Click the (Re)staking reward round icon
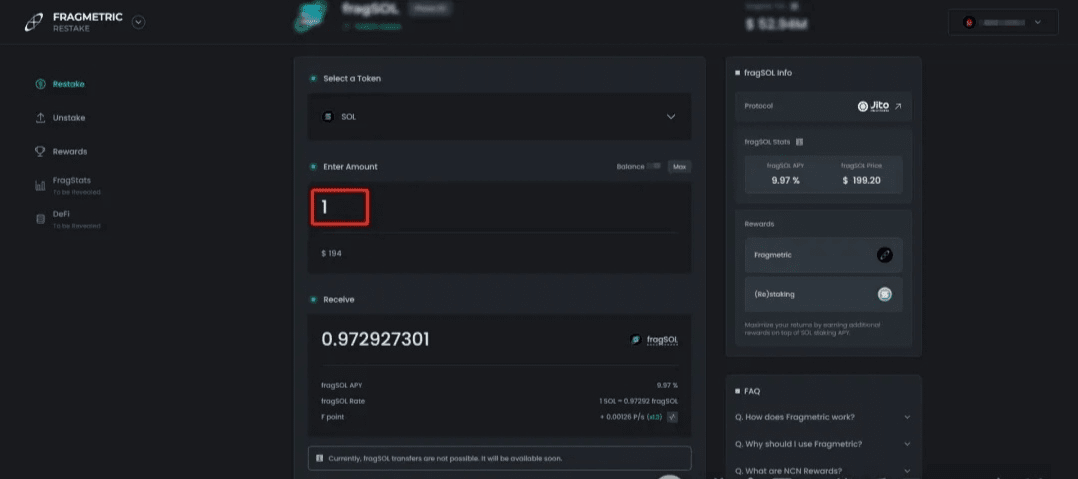 (885, 294)
